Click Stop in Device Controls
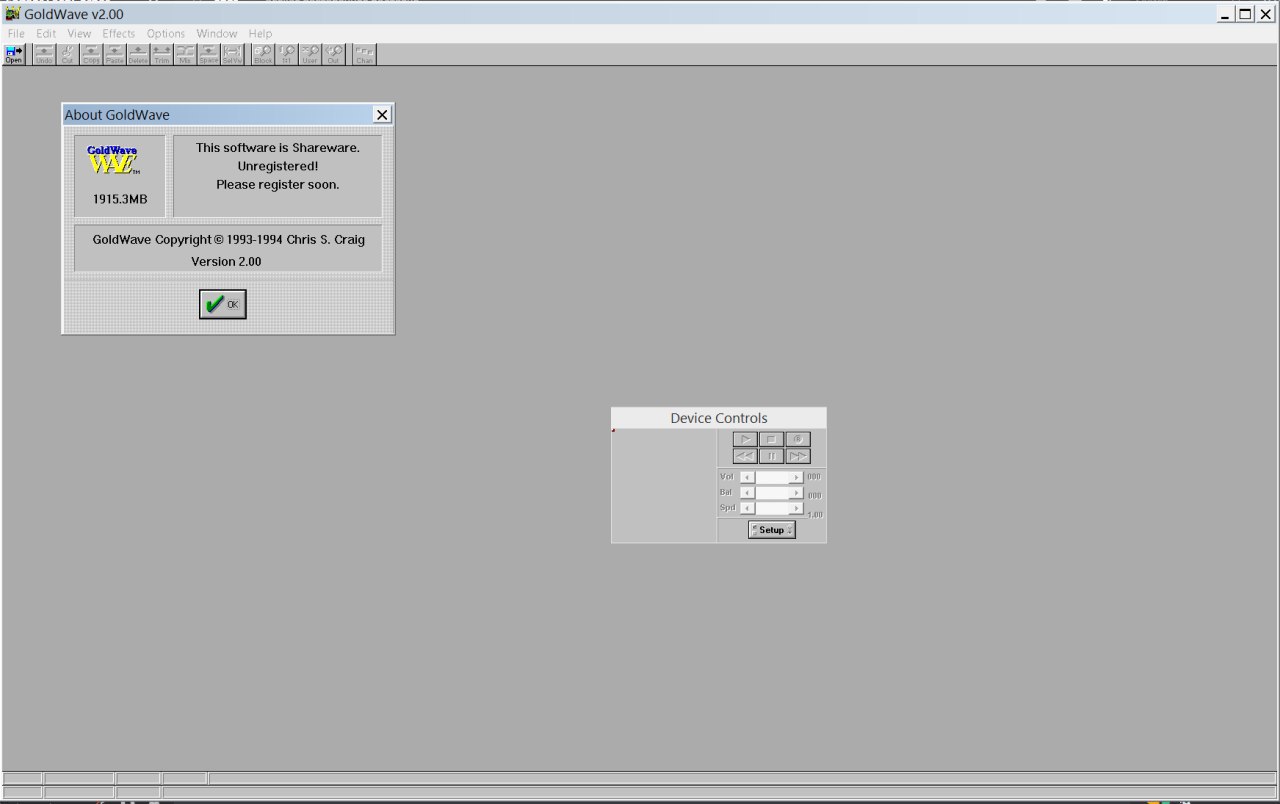 pos(771,439)
